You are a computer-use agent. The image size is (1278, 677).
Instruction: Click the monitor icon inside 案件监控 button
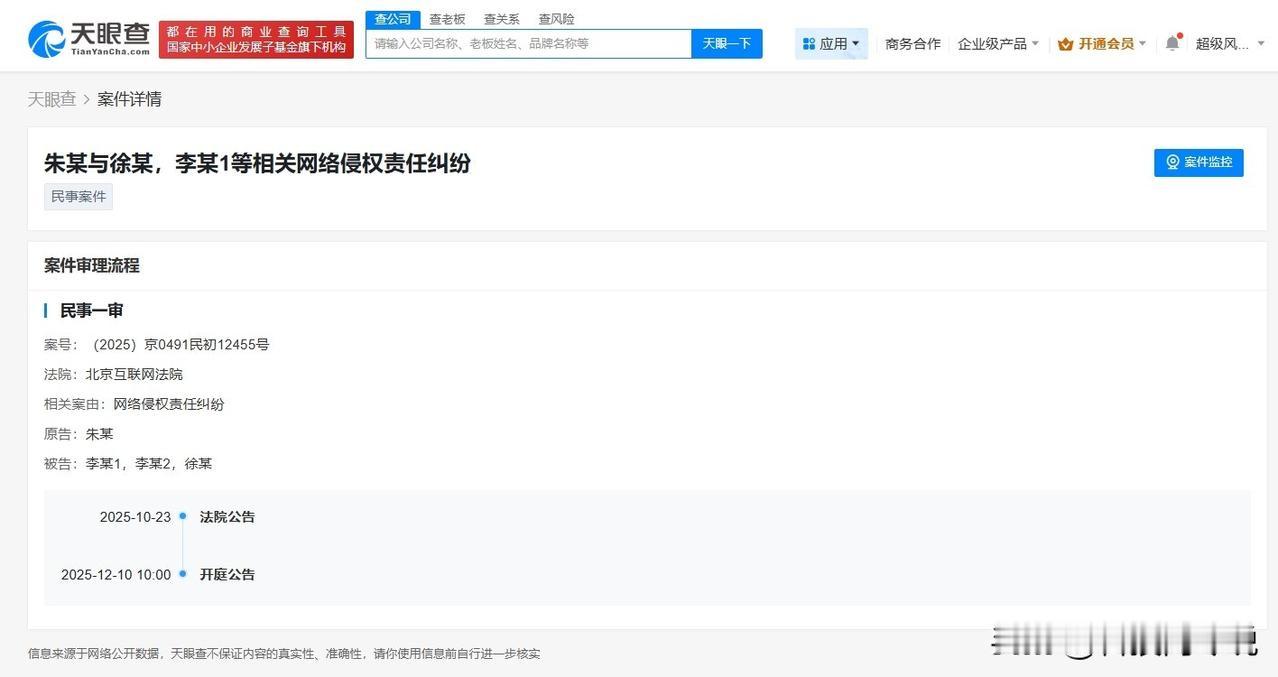pos(1172,162)
